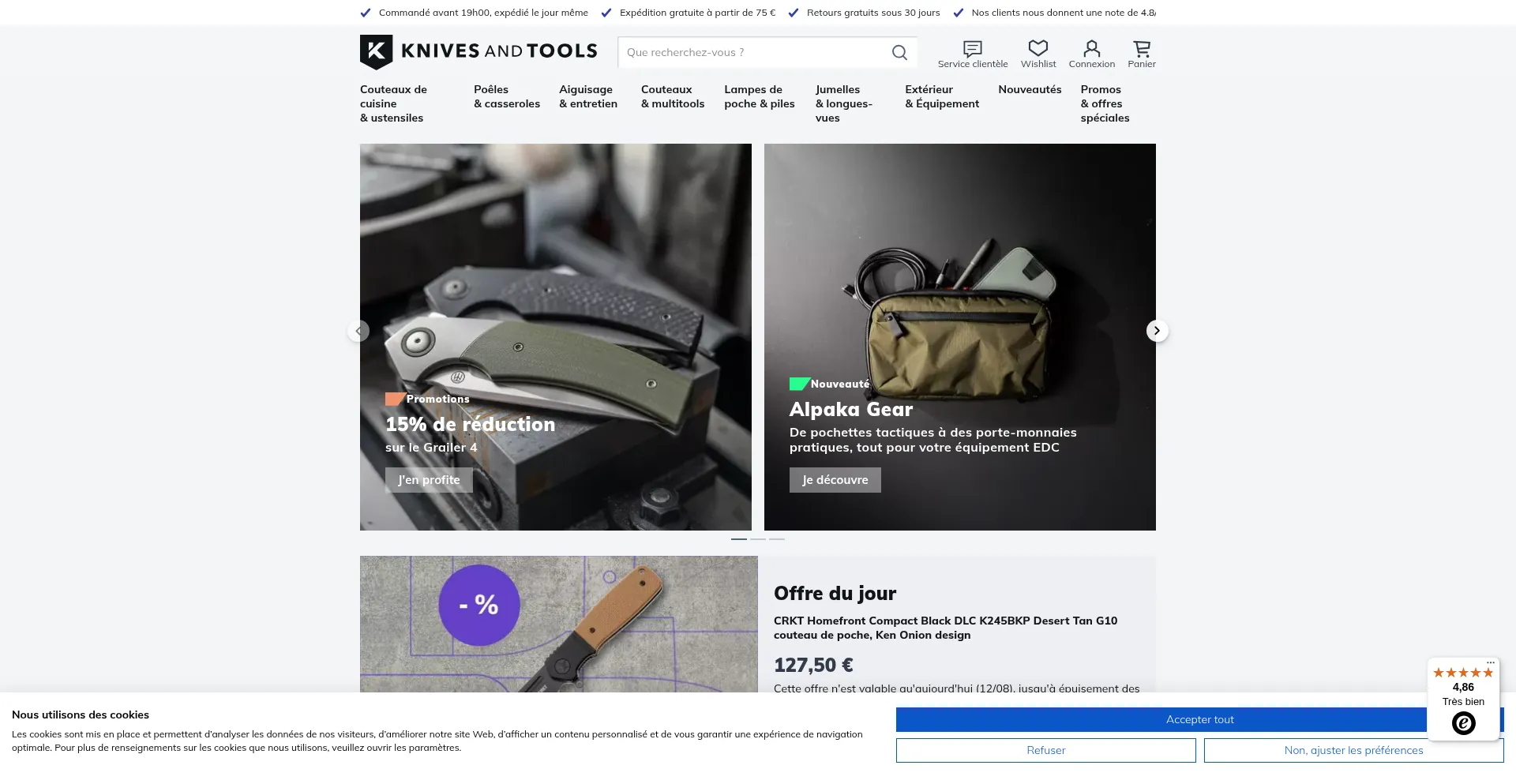1516x784 pixels.
Task: Click the 'Nouveauté' label on Alpaka banner
Action: coord(839,384)
